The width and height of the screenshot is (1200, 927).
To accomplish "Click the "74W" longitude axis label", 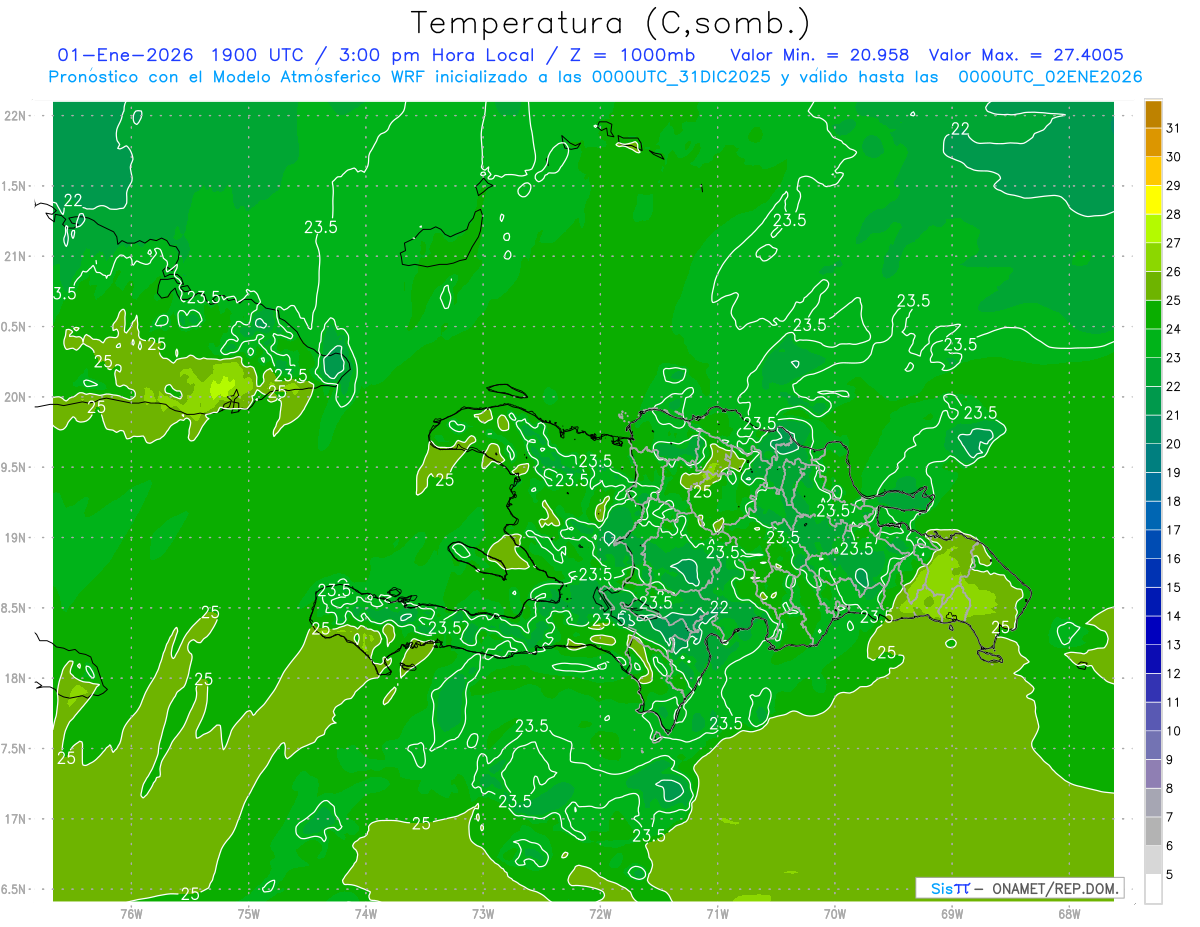I will click(x=366, y=913).
